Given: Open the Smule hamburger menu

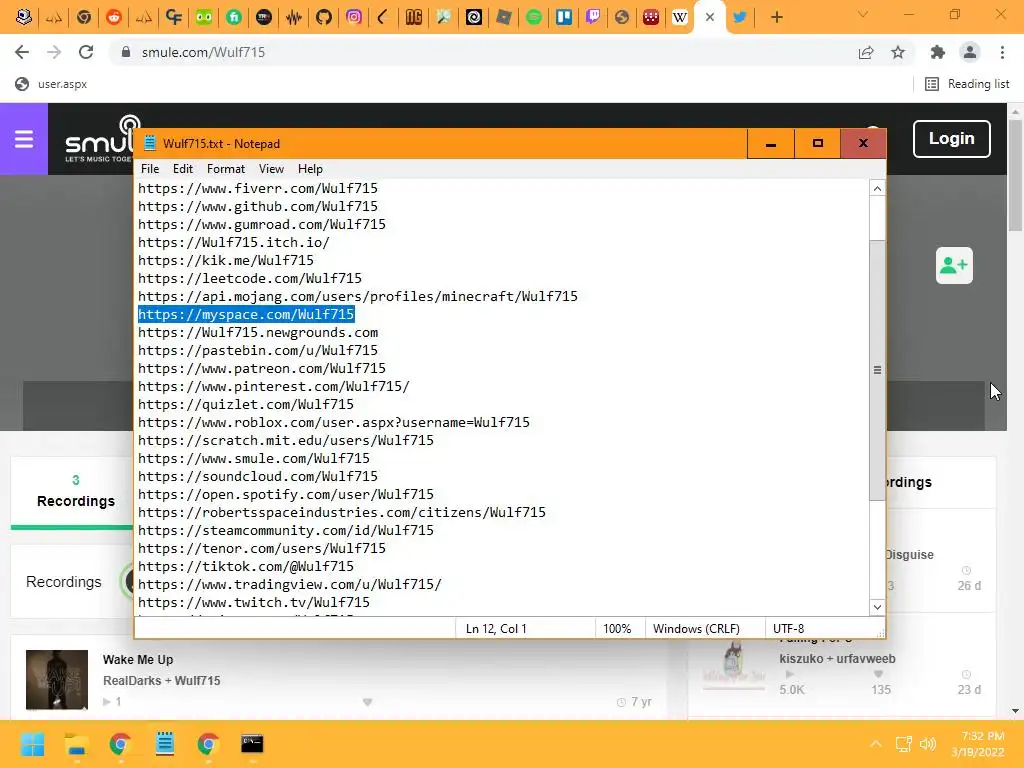Looking at the screenshot, I should pyautogui.click(x=24, y=138).
